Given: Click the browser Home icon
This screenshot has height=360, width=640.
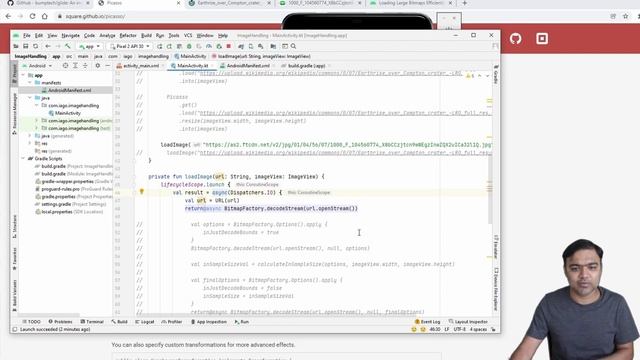Looking at the screenshot, I should coord(44,16).
